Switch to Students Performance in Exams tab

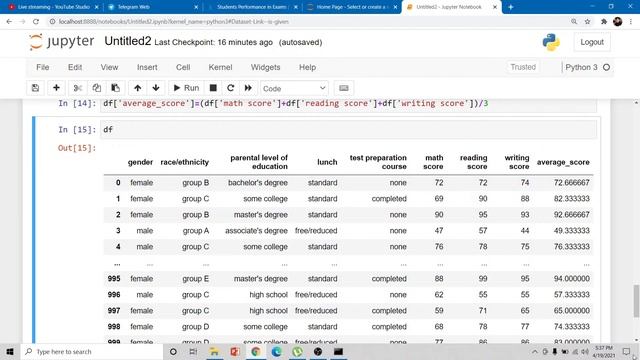[252, 7]
